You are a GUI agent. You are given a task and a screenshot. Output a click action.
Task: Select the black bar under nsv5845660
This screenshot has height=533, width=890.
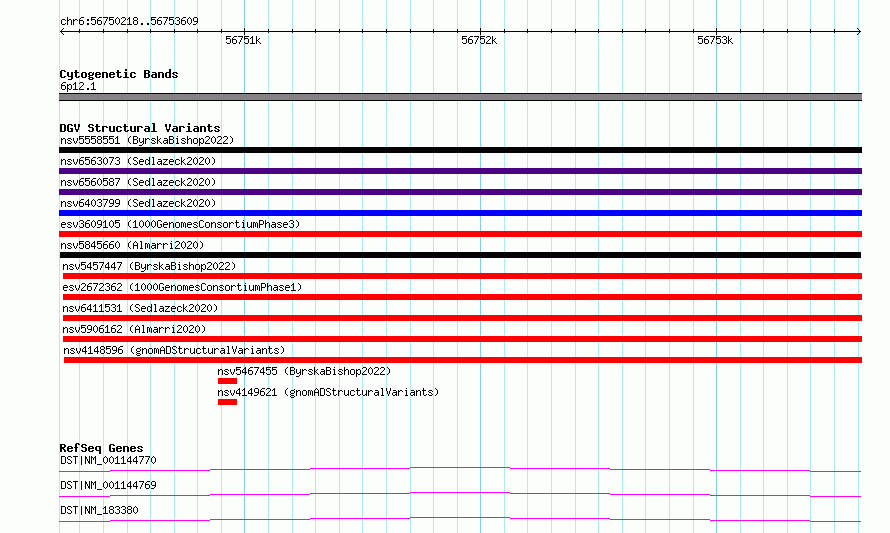460,255
